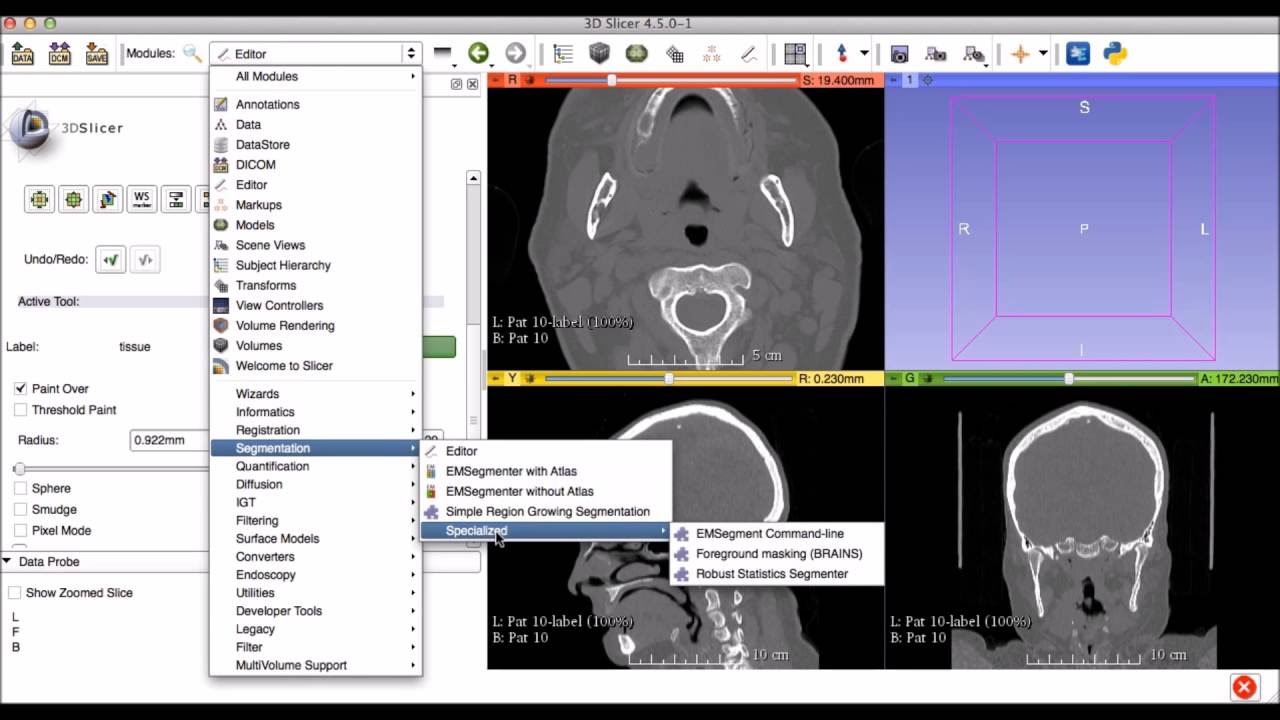Open Markups toolbar icon
Viewport: 1280px width, 720px height.
pyautogui.click(x=712, y=54)
